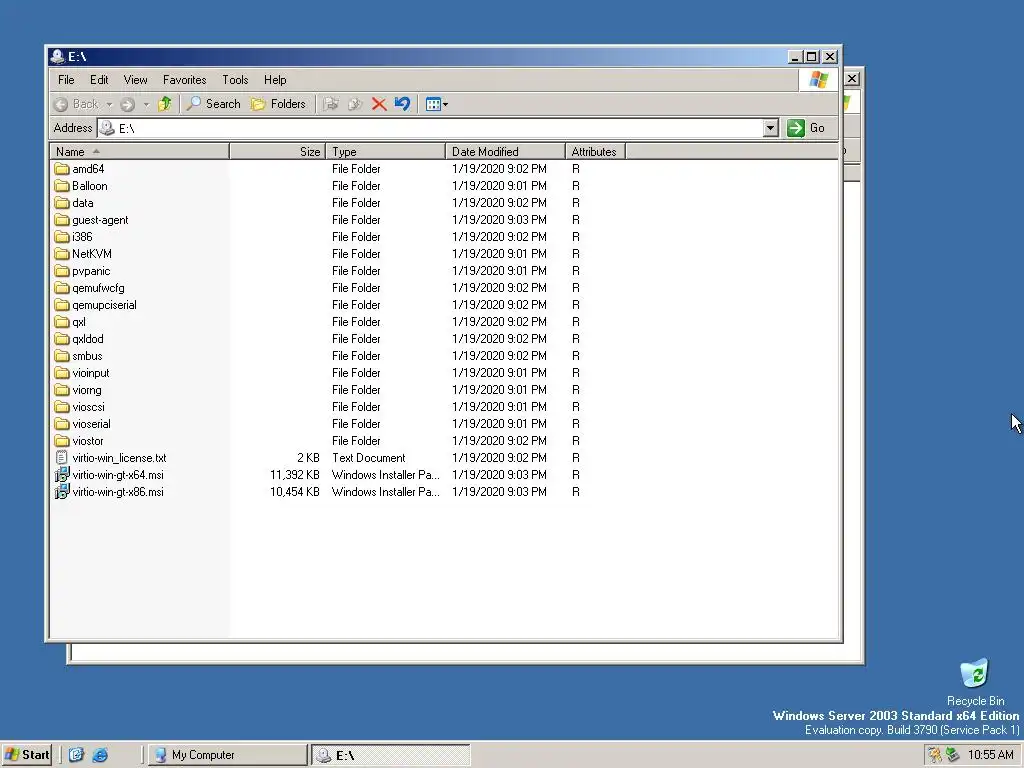Image resolution: width=1024 pixels, height=768 pixels.
Task: Click in the Address input field
Action: pyautogui.click(x=431, y=128)
